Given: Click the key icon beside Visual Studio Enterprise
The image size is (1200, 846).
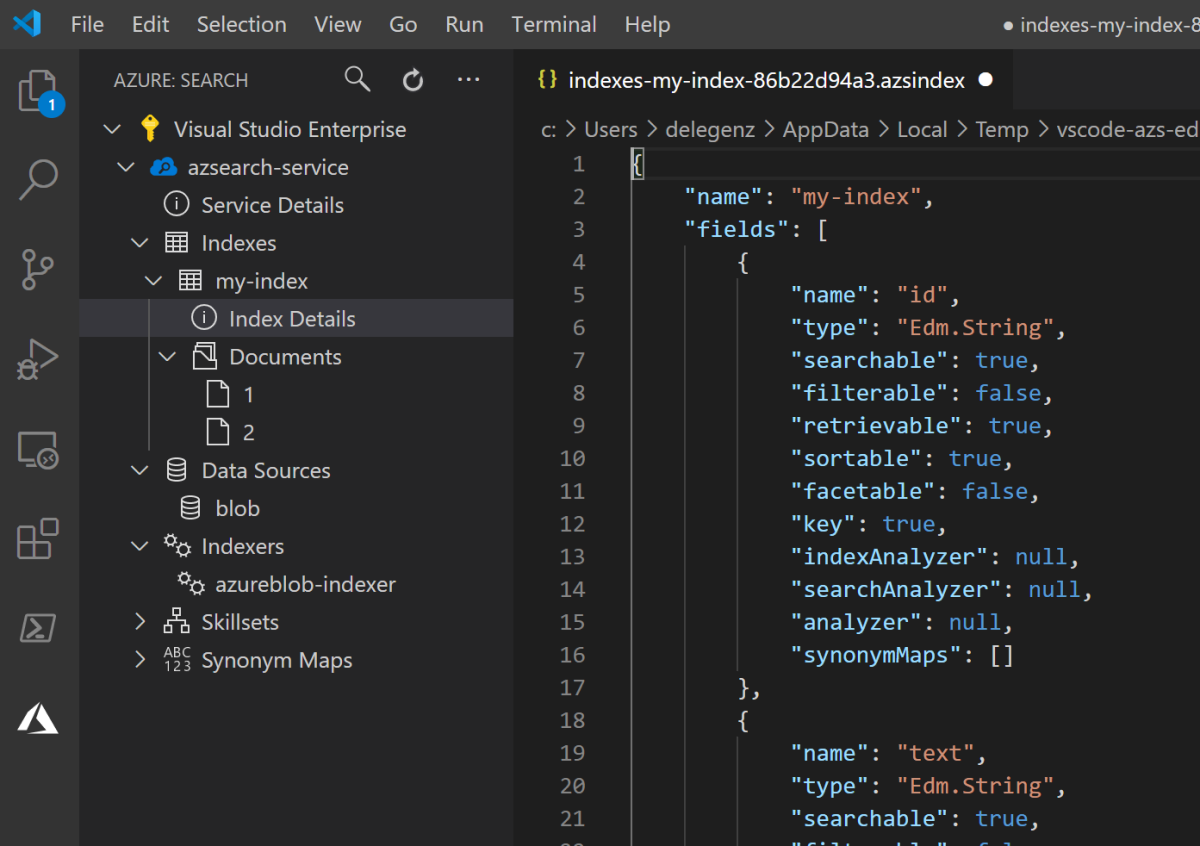Looking at the screenshot, I should point(150,129).
